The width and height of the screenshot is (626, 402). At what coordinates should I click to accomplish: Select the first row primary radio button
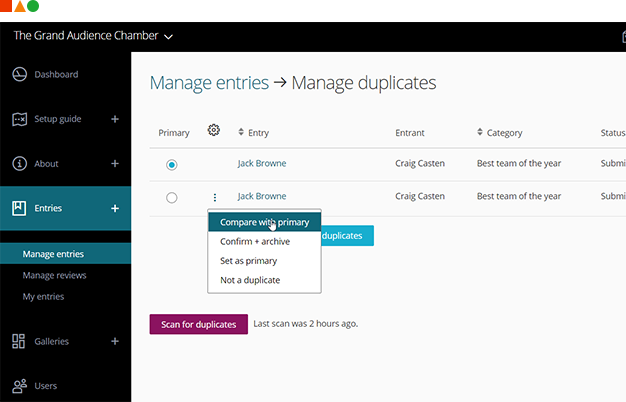[x=172, y=164]
